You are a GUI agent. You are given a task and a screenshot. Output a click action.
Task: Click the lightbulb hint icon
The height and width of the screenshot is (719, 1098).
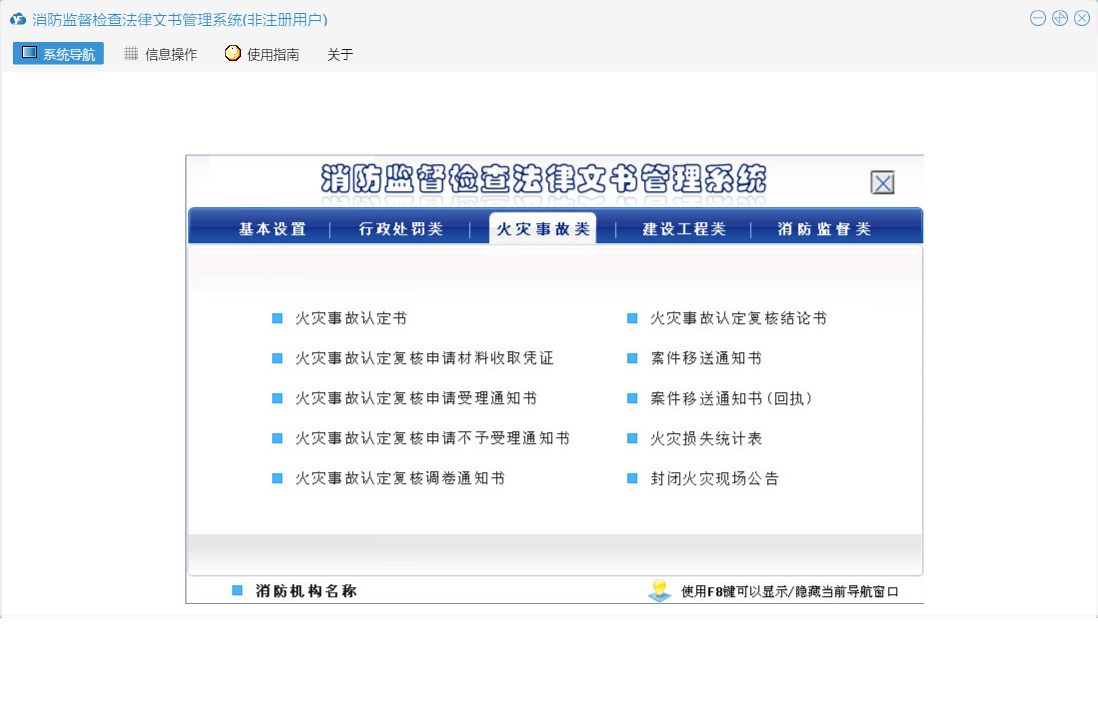(659, 590)
